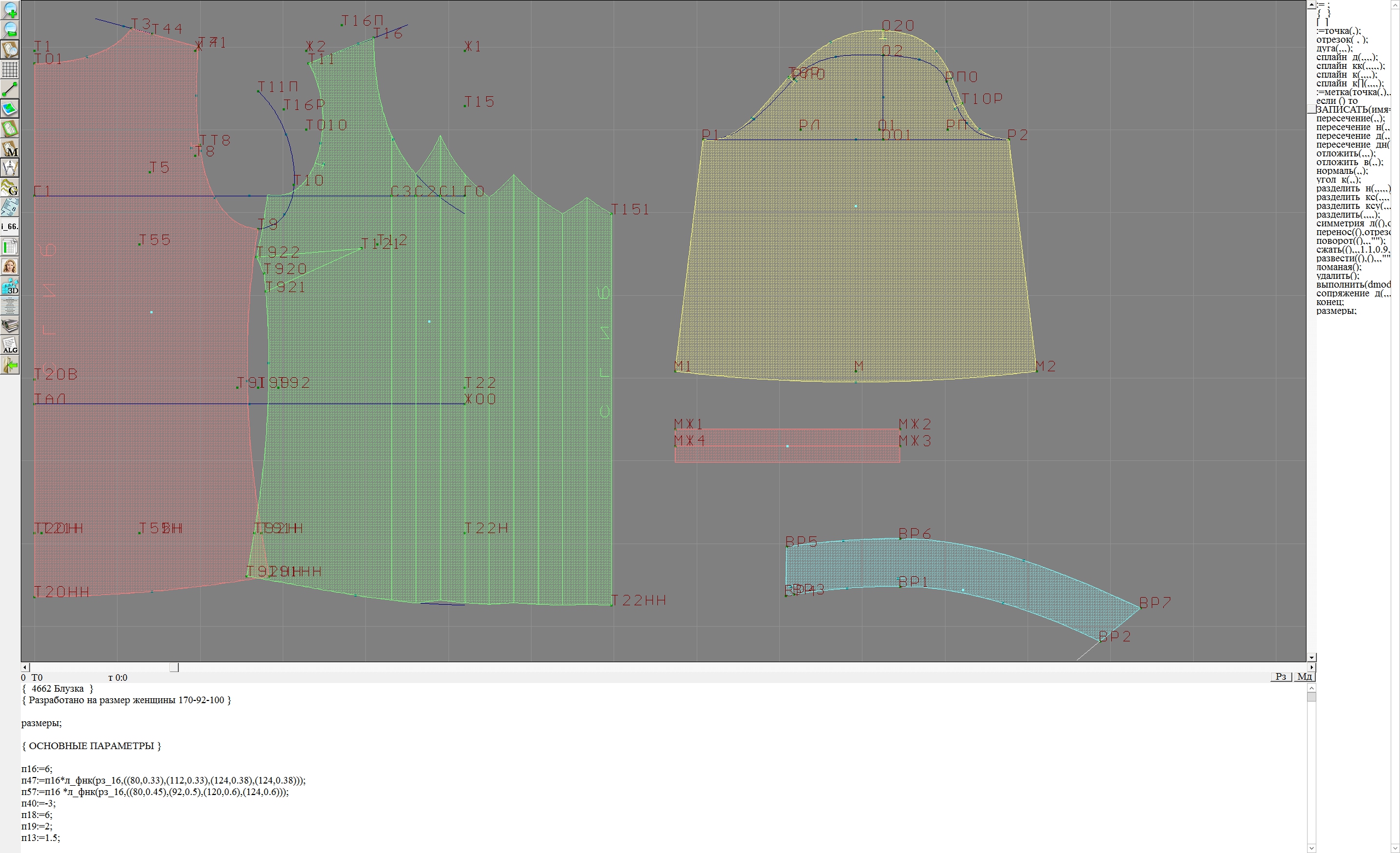Click the zoom out magnifier icon
Viewport: 1400px width, 853px height.
click(x=10, y=30)
